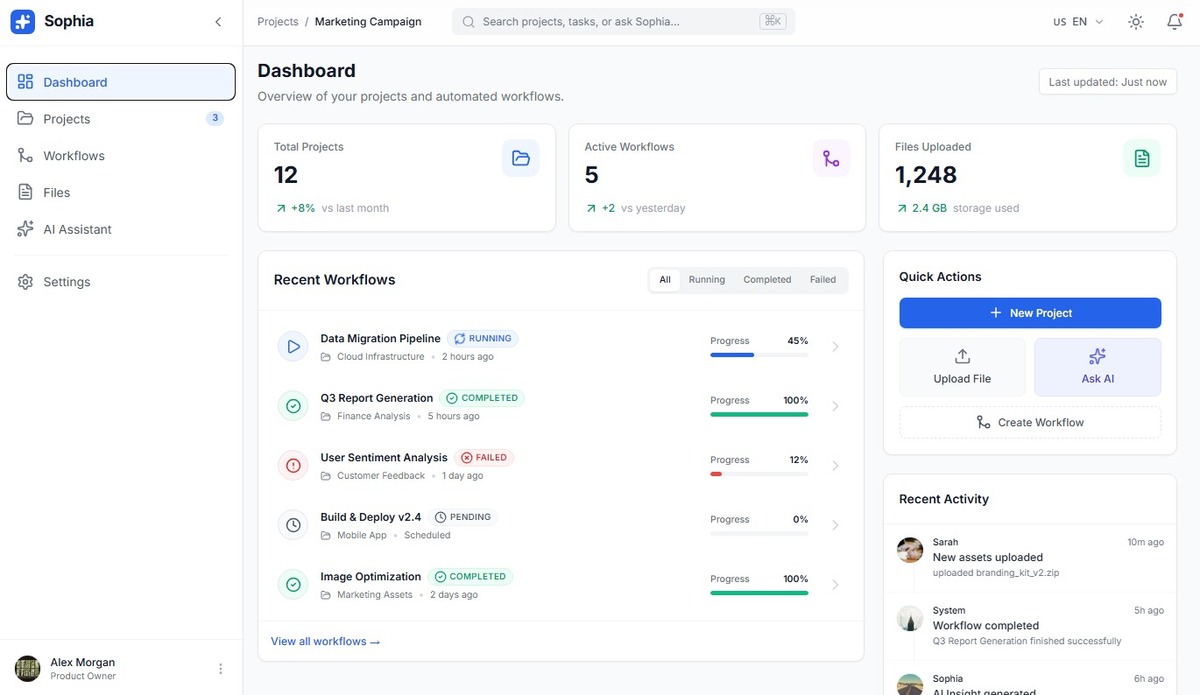Click the notifications bell icon
The height and width of the screenshot is (695, 1200).
point(1175,22)
